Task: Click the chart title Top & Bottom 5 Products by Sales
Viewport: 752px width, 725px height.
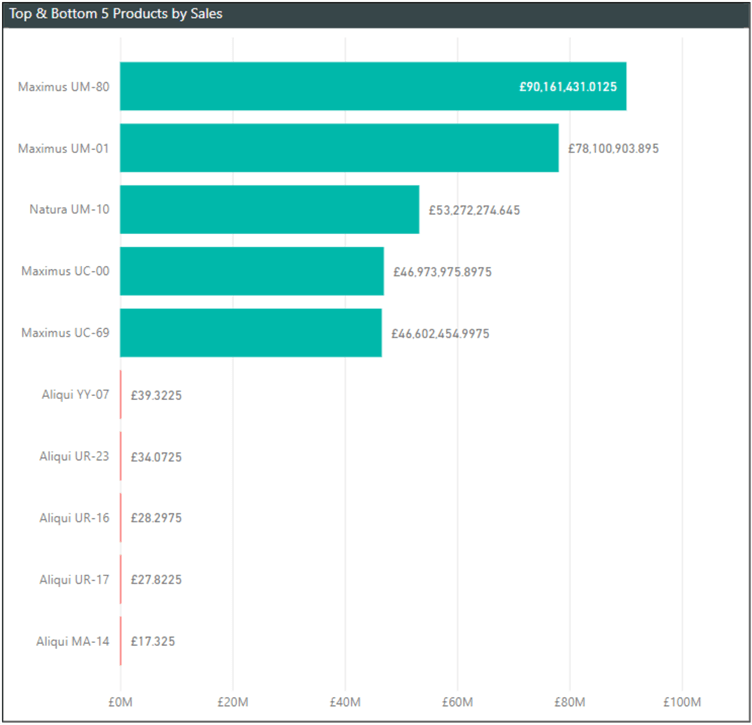Action: (116, 14)
